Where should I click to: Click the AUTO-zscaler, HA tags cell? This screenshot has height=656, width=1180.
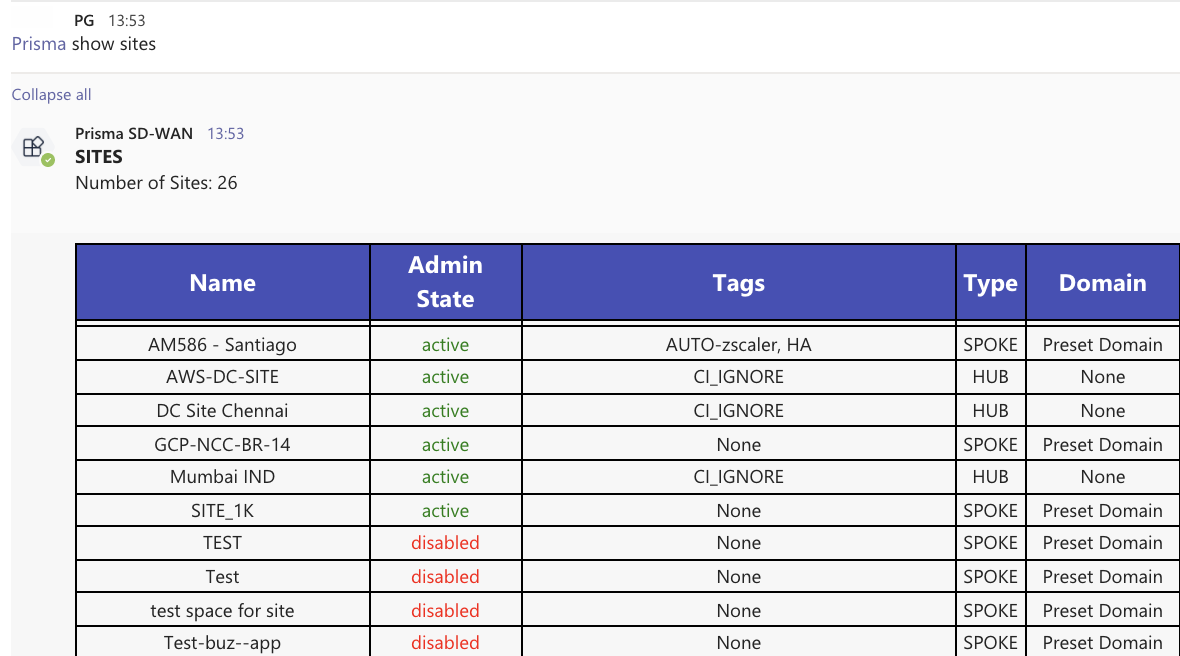[738, 345]
